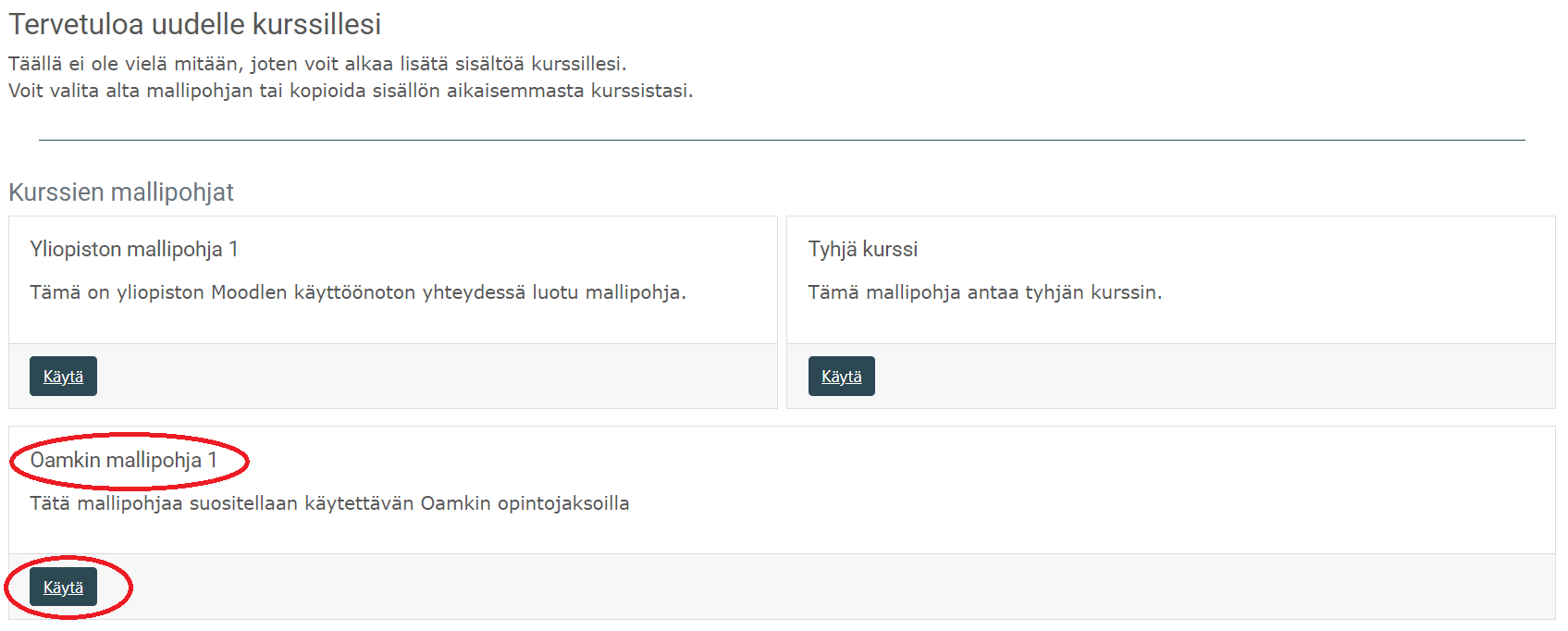Click the horizontal divider below the intro text

782,140
